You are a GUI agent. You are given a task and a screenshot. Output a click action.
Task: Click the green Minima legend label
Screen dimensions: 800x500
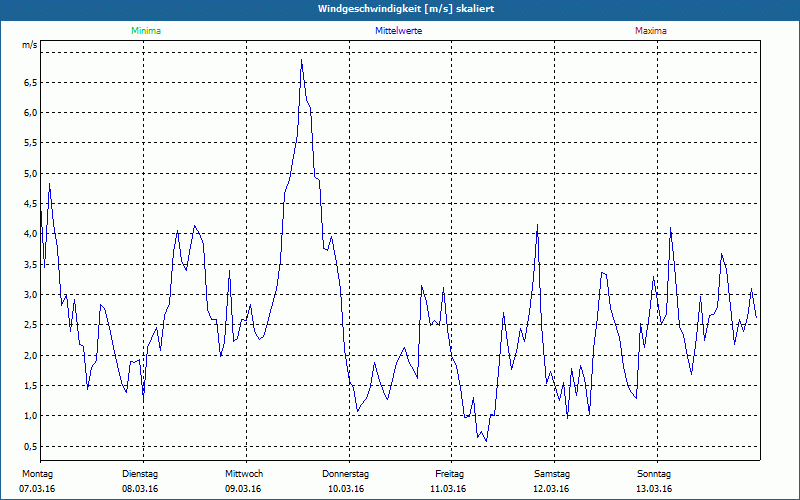point(146,31)
